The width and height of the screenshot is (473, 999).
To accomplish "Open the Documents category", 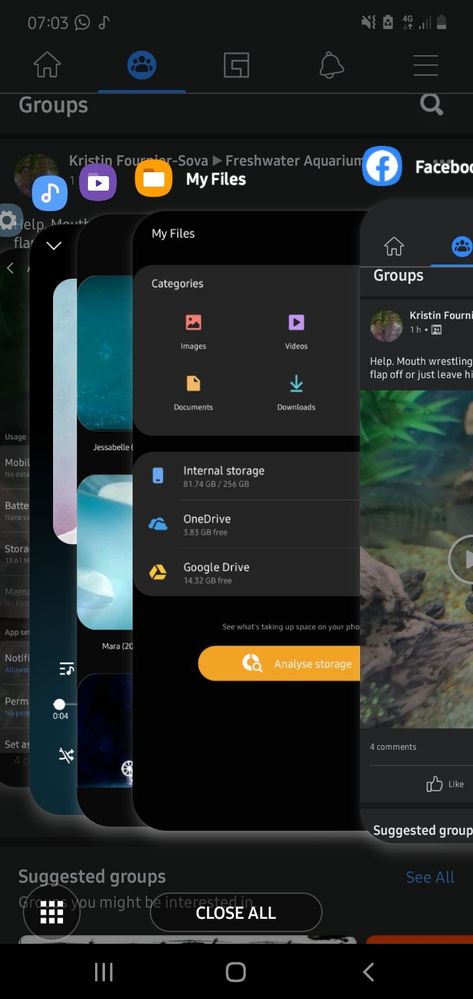I will tap(193, 392).
